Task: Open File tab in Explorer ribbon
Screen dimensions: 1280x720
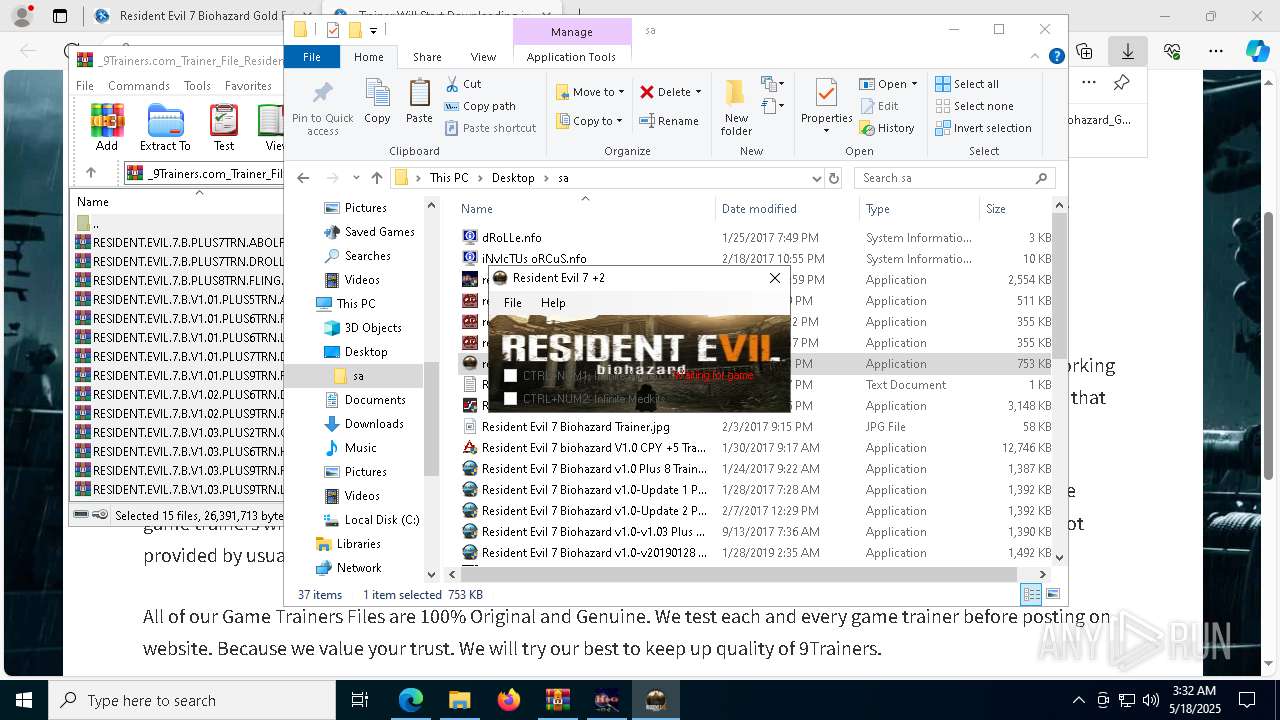Action: coord(312,57)
